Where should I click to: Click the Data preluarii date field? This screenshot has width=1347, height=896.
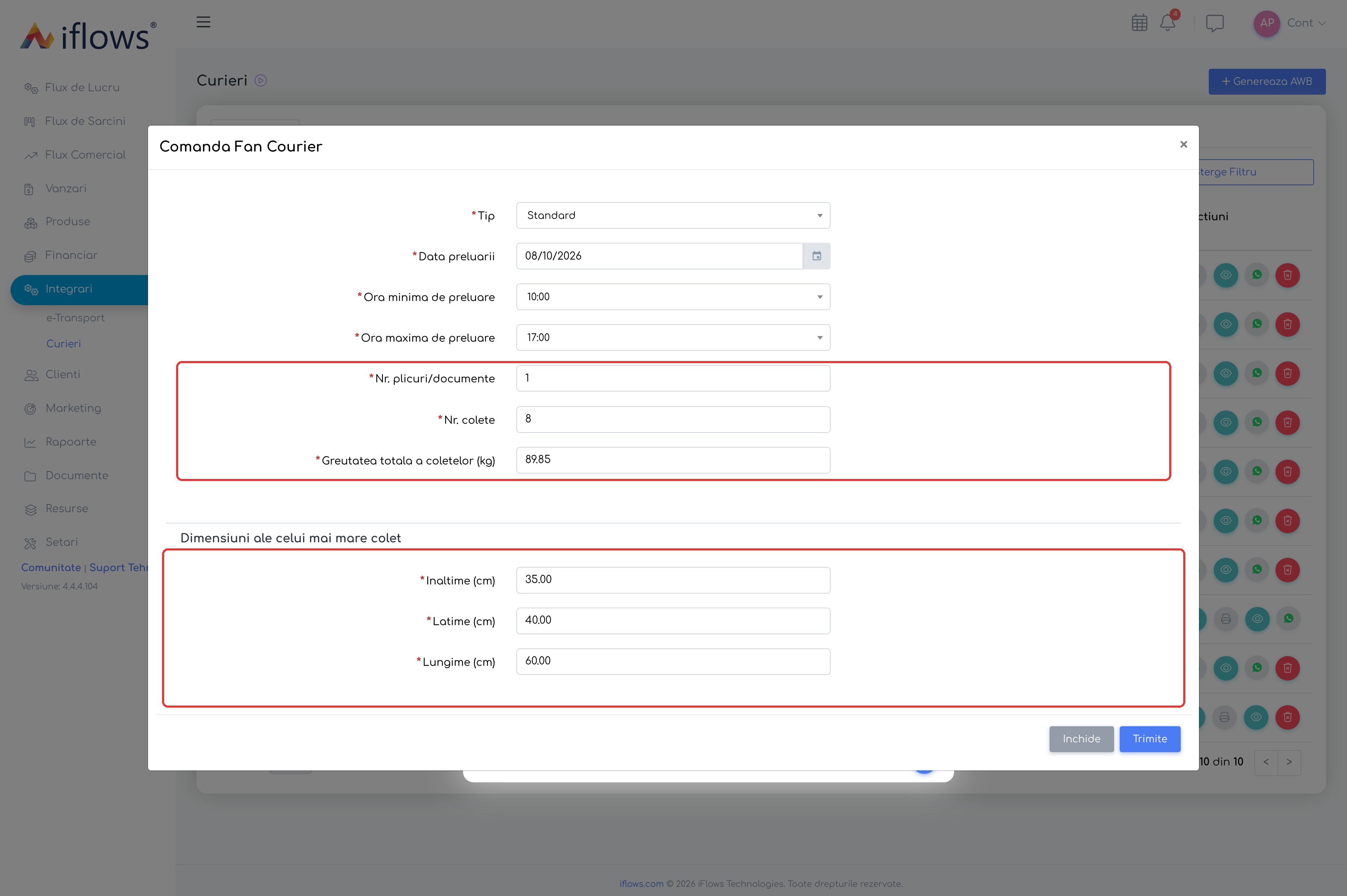click(659, 256)
